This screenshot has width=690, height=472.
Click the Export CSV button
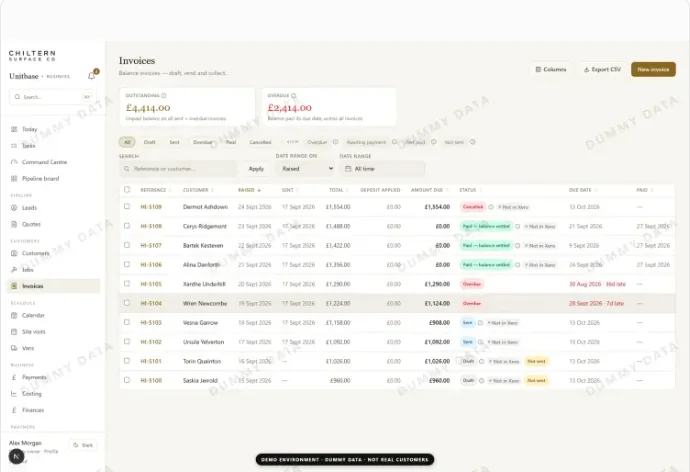tap(602, 70)
